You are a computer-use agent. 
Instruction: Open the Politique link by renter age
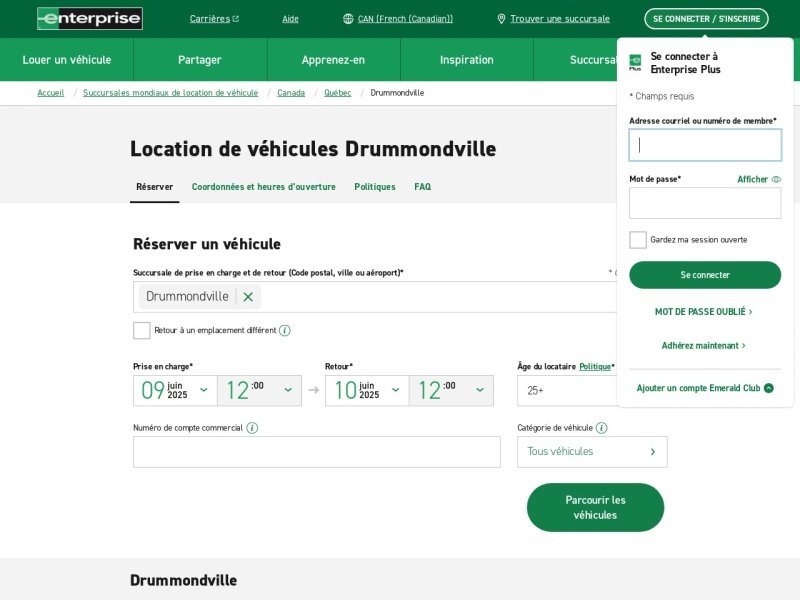coord(595,367)
